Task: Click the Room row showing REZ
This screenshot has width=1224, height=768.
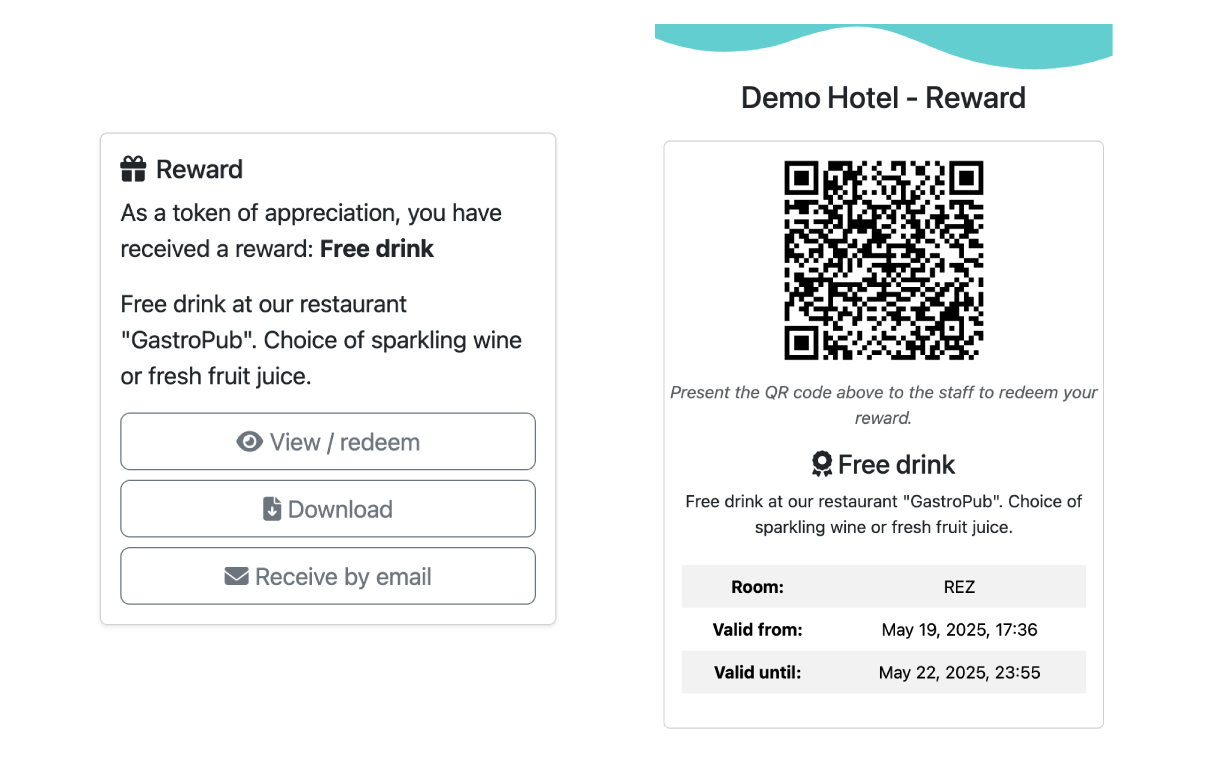Action: click(x=883, y=586)
